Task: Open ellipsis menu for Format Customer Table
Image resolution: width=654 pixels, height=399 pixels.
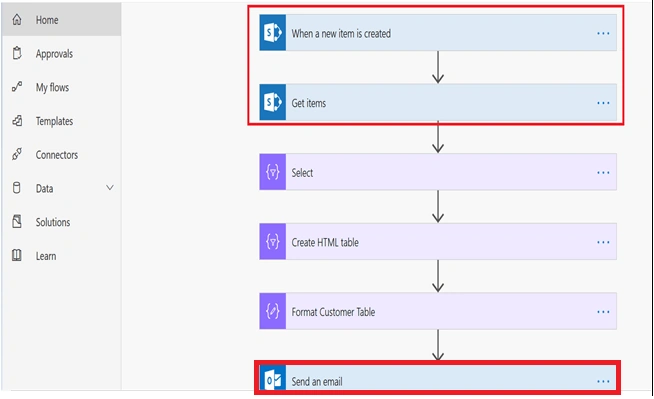Action: [x=603, y=311]
